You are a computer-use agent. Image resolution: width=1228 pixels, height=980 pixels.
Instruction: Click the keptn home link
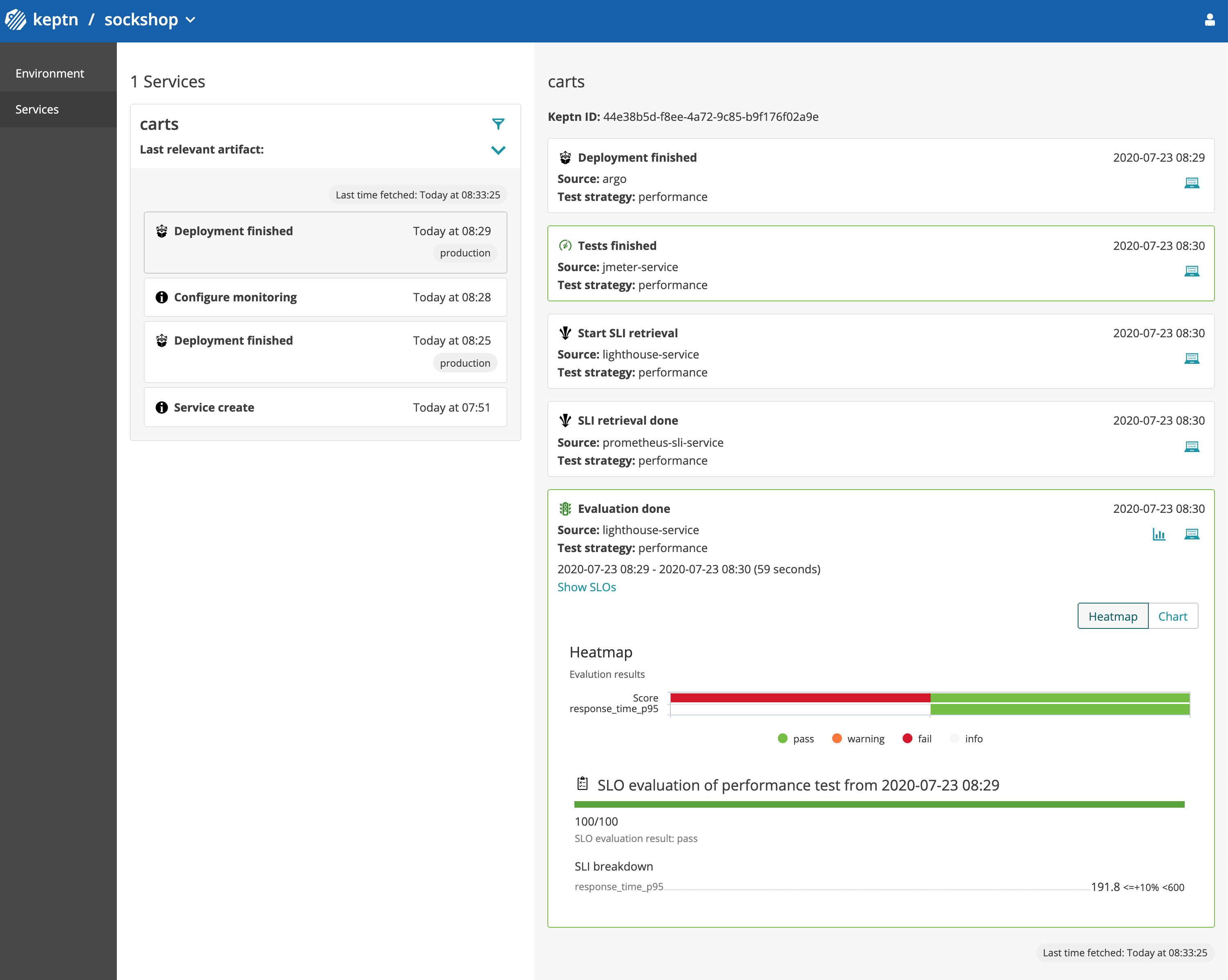55,20
